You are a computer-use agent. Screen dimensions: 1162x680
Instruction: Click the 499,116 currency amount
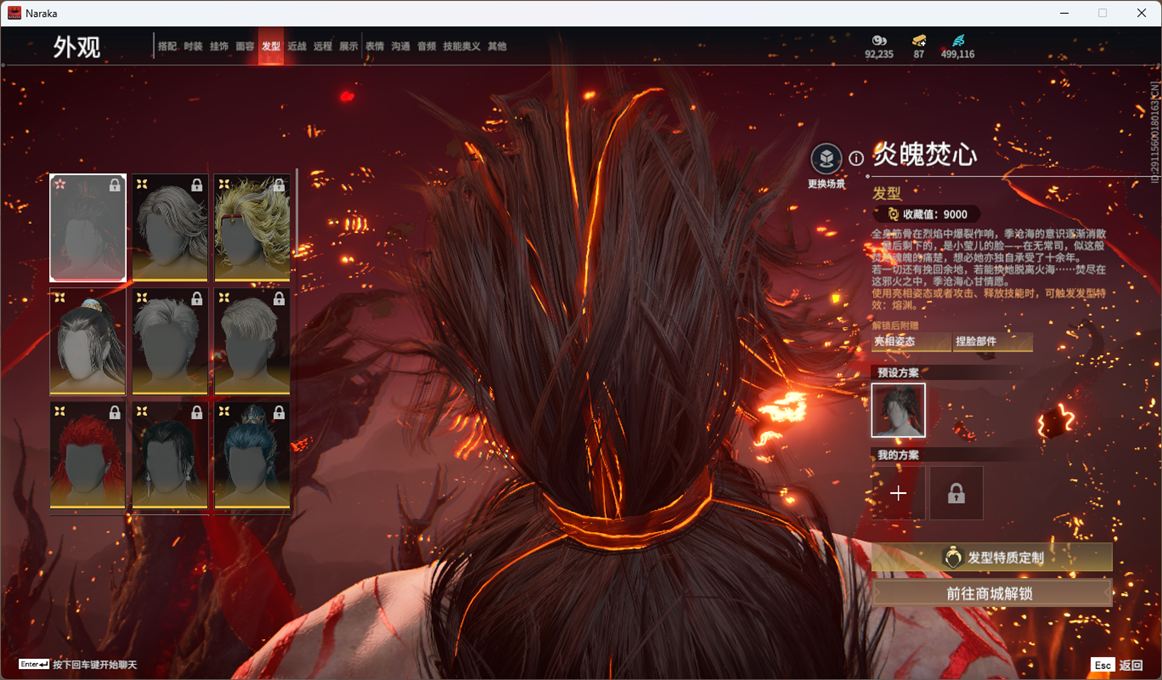[957, 54]
